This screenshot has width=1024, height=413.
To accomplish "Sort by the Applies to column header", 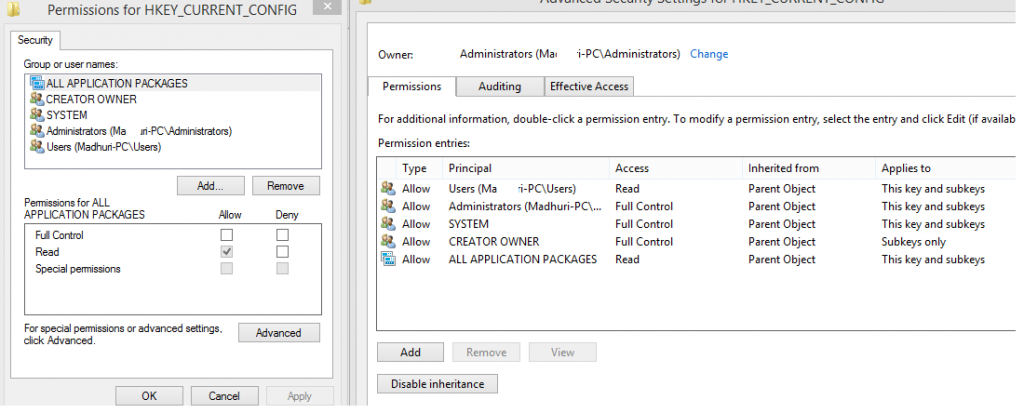I will pyautogui.click(x=946, y=168).
